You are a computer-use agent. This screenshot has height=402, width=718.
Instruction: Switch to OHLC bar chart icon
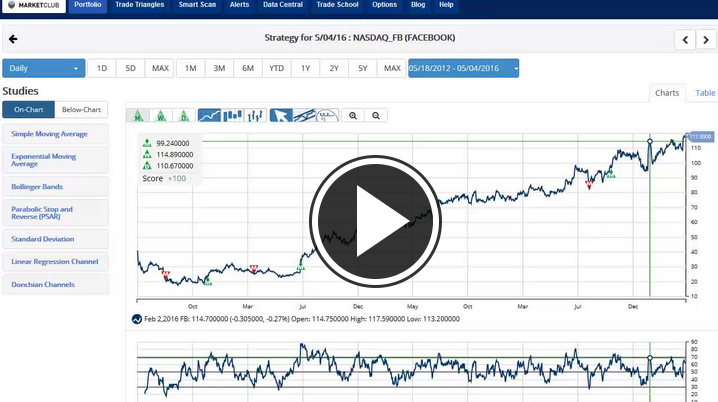coord(255,116)
